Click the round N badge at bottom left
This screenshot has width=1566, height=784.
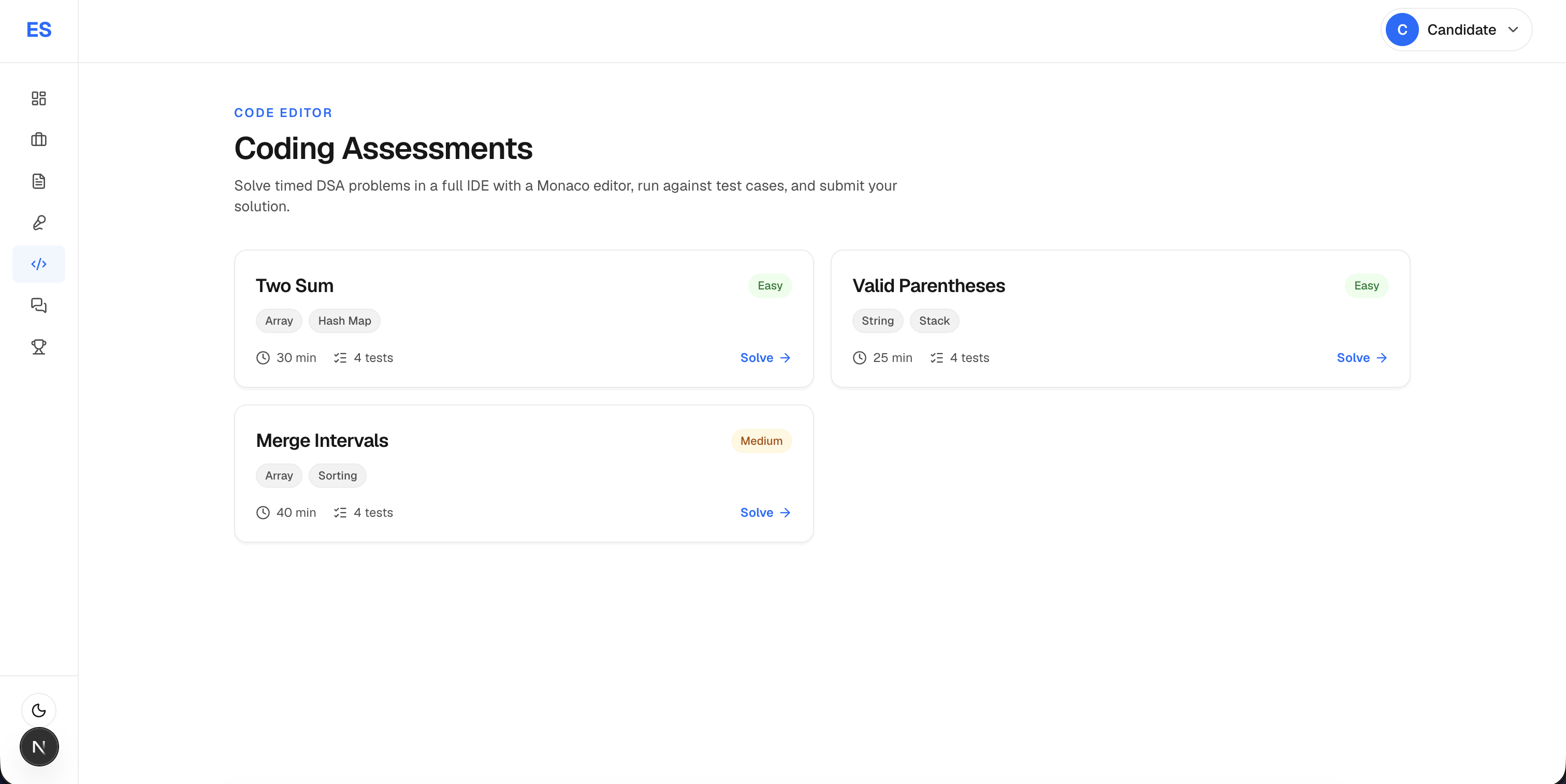point(39,746)
